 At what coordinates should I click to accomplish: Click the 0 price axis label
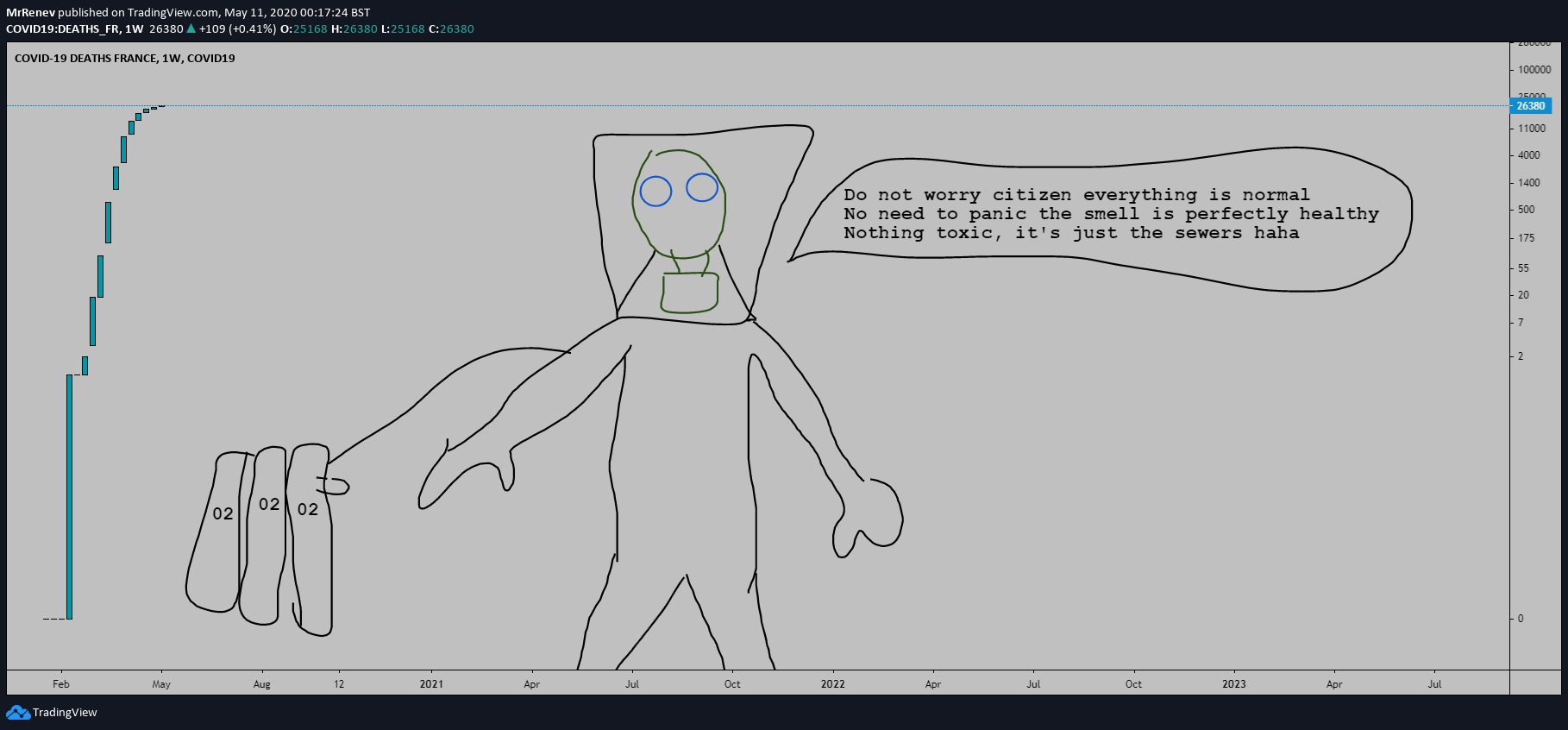click(1521, 619)
